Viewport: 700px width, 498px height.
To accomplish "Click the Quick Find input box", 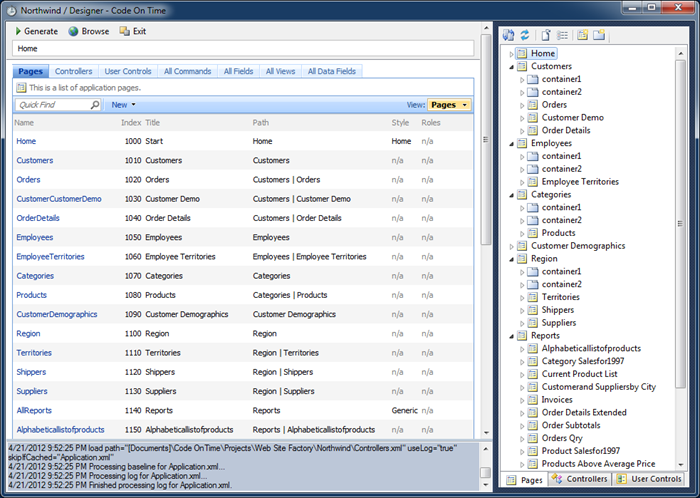I will tap(53, 105).
